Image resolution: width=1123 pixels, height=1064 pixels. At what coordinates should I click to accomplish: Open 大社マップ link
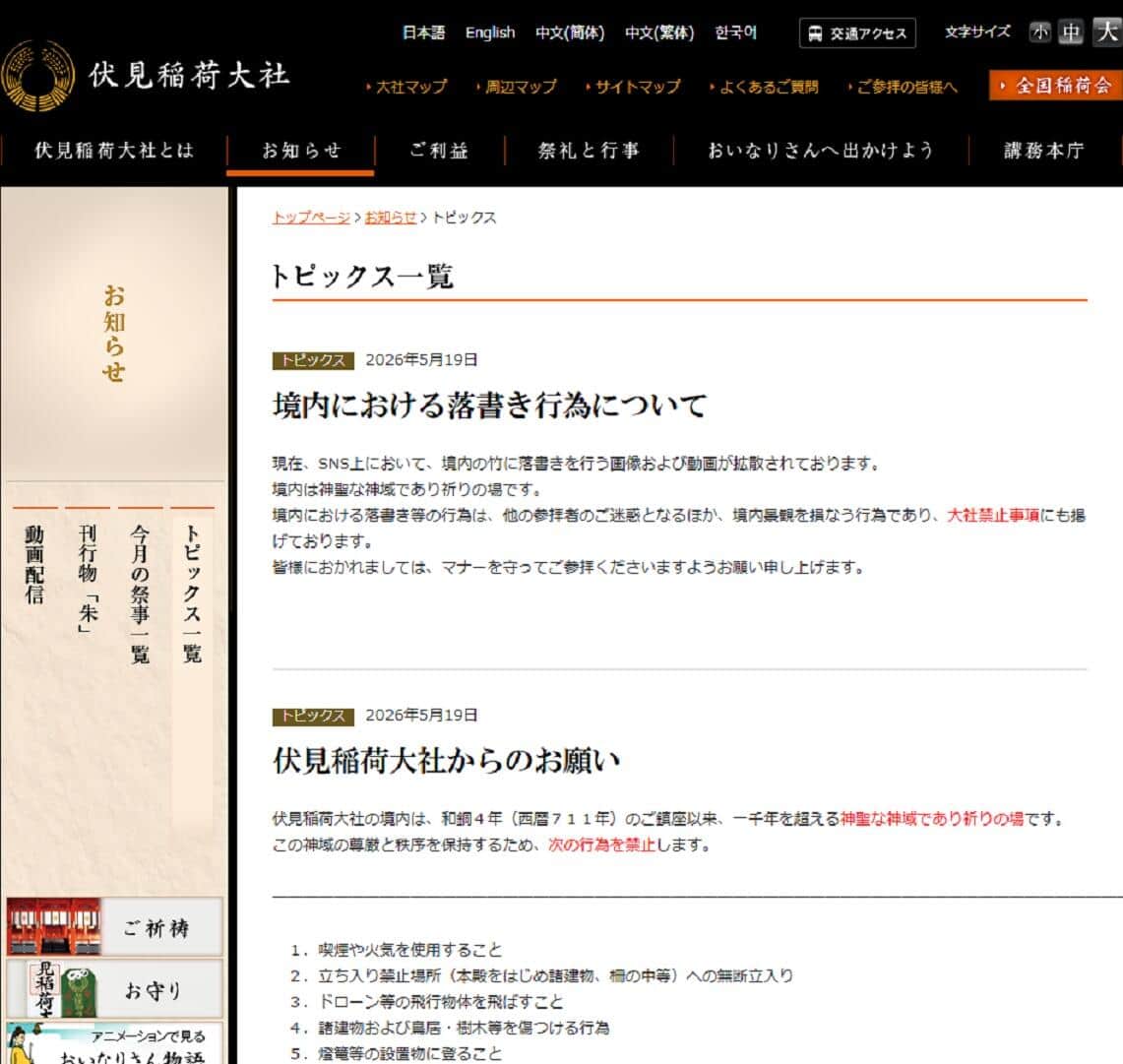coord(407,87)
